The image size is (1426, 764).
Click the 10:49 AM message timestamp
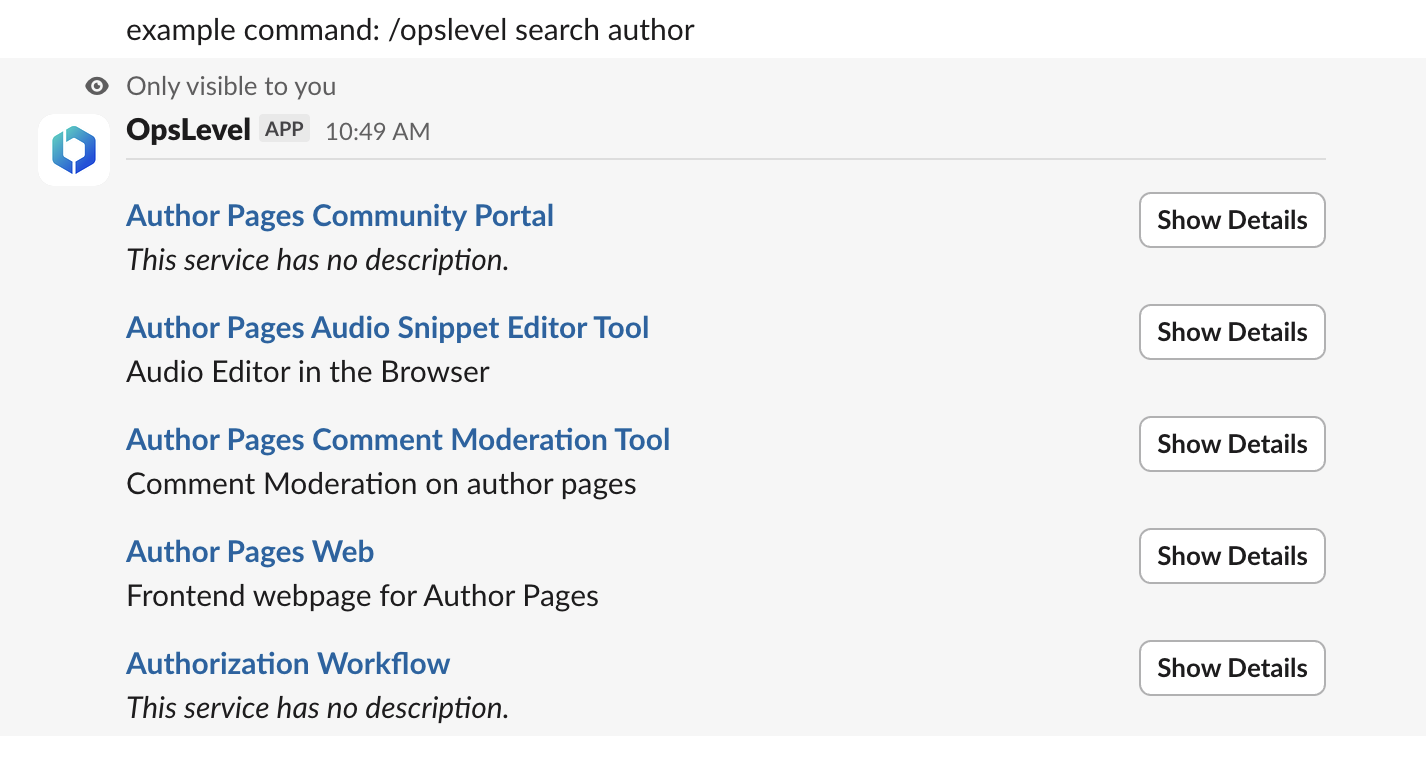pyautogui.click(x=378, y=131)
